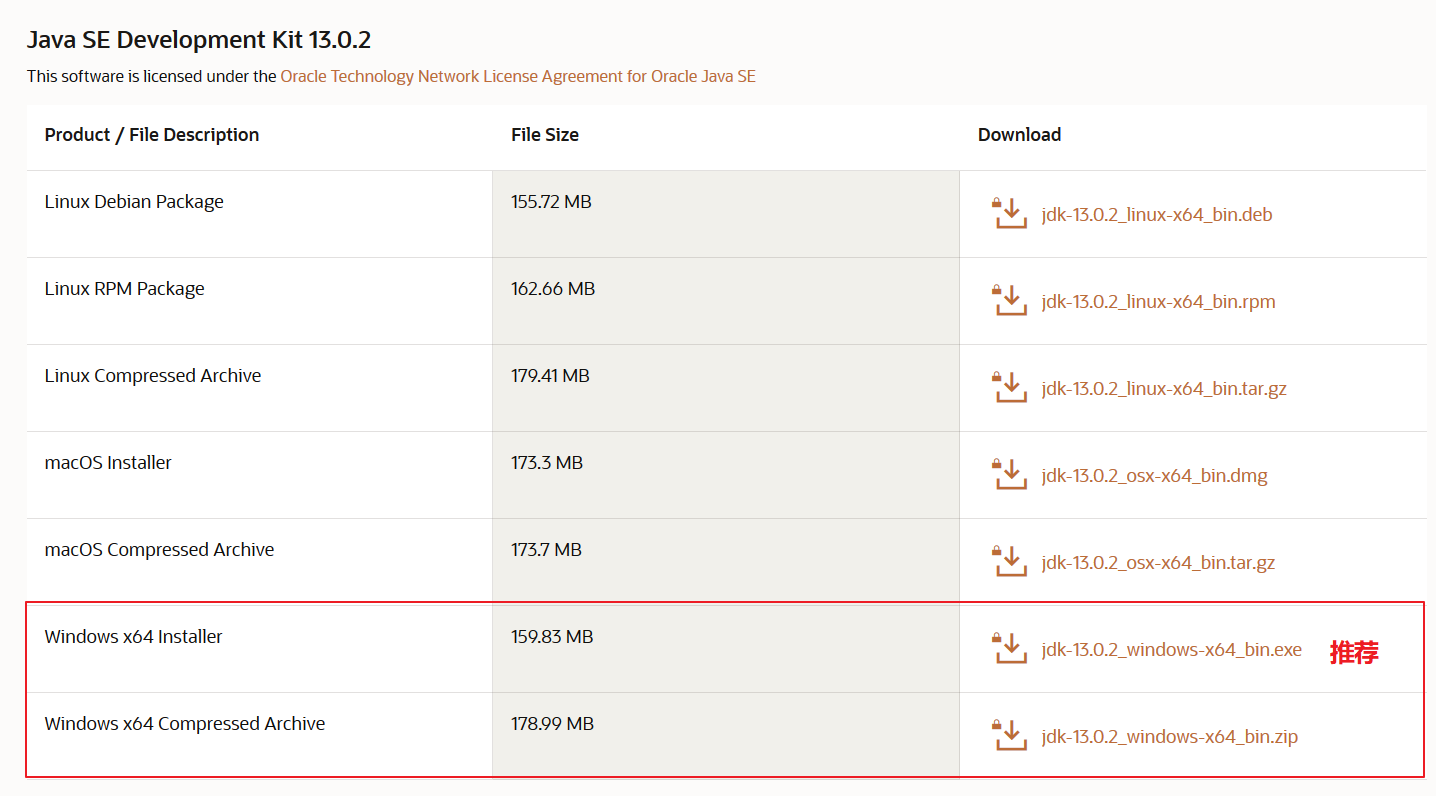Screen dimensions: 1436x796
Task: Select the Linux RPM Package row label
Action: 125,289
